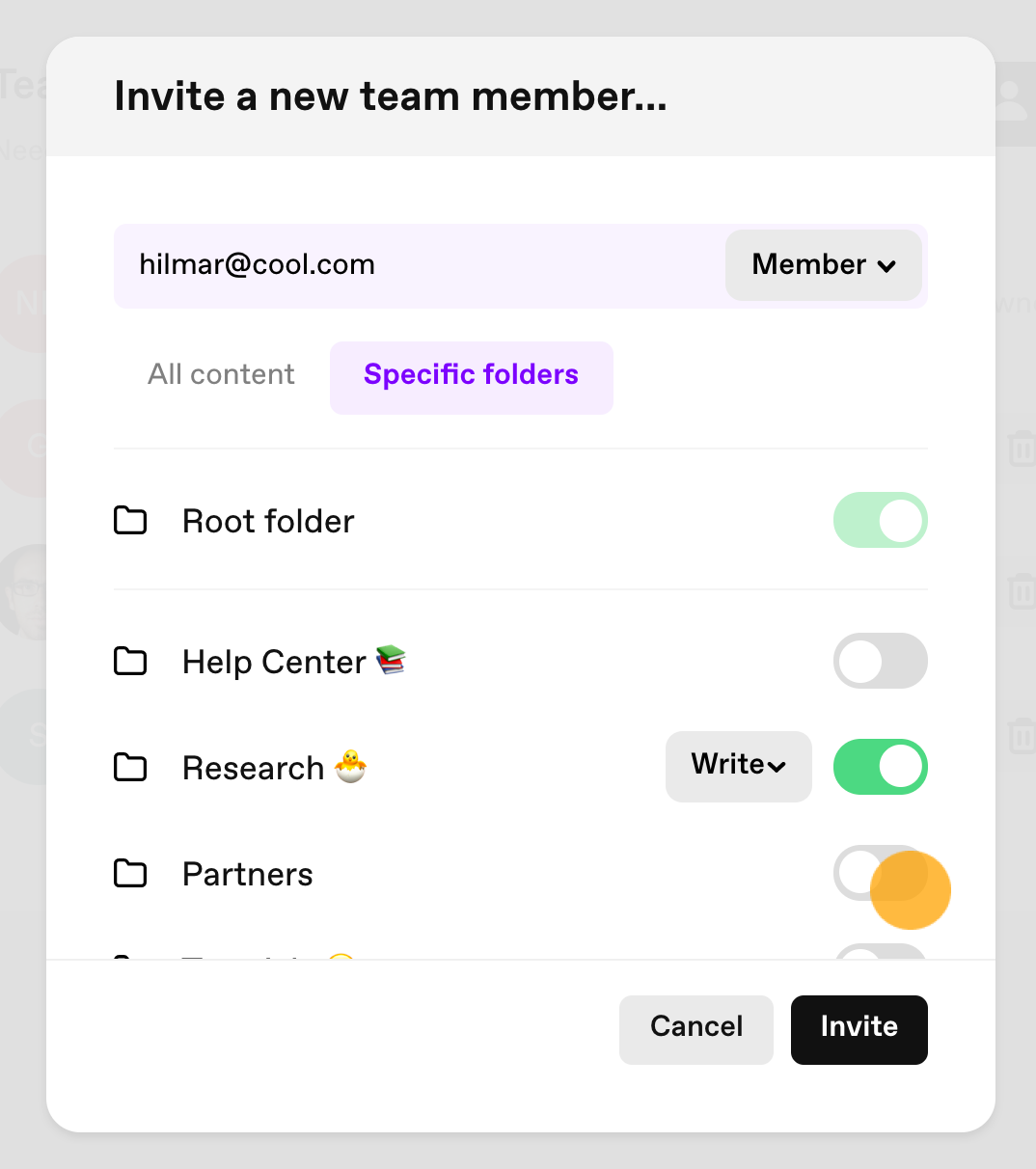Click the person icon behind the dialog
1036x1169 pixels.
(x=1013, y=100)
